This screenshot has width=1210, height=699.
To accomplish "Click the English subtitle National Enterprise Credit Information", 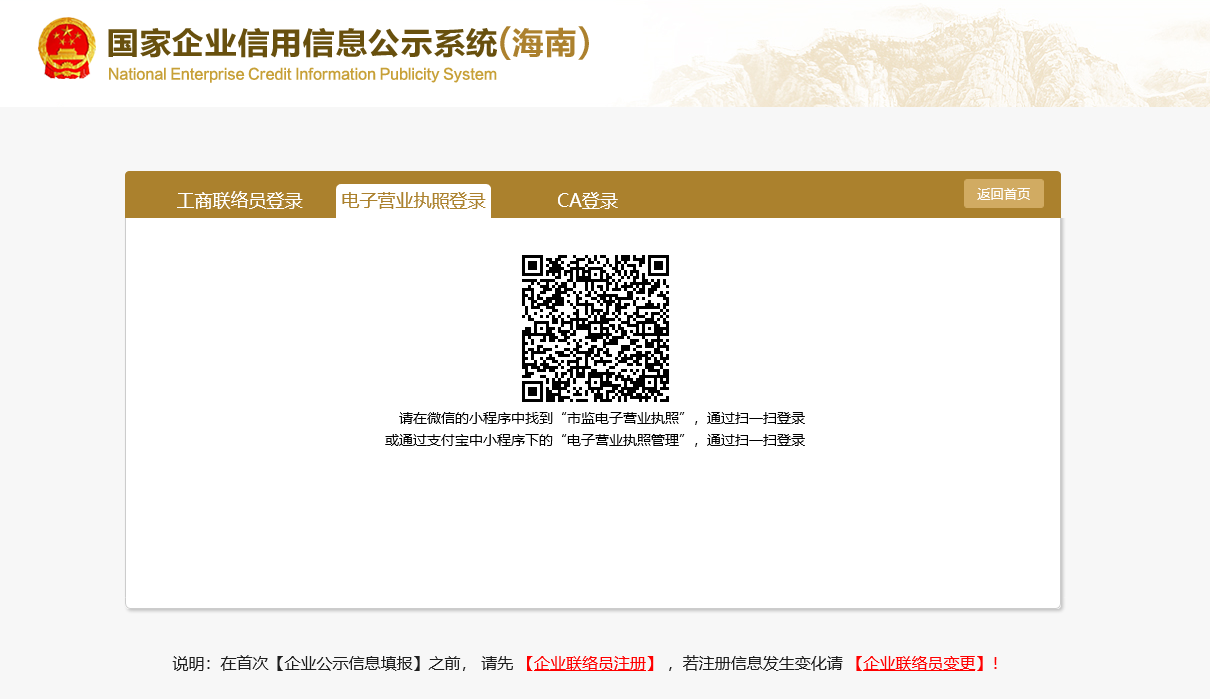I will pos(301,75).
